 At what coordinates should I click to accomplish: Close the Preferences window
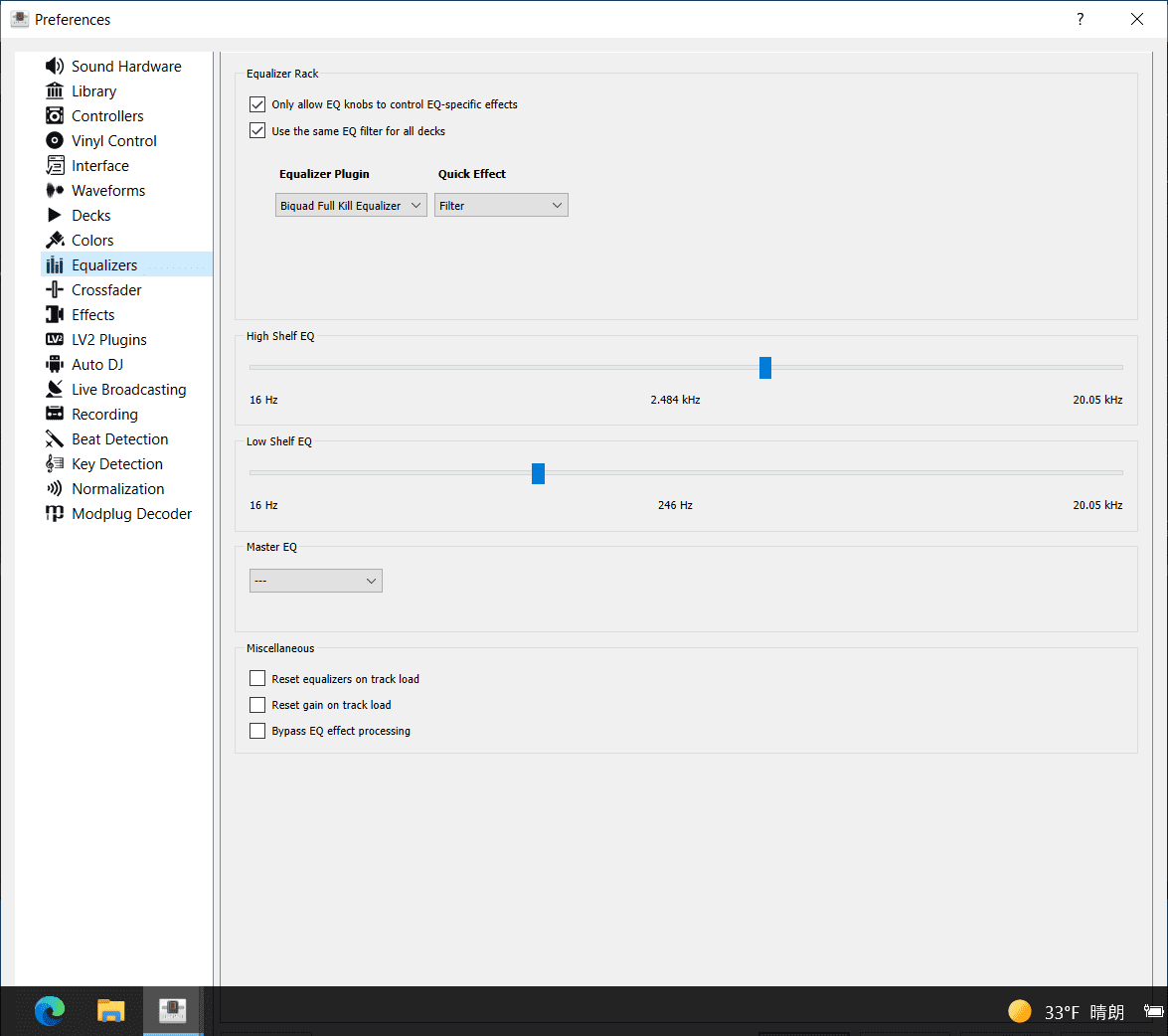point(1137,19)
